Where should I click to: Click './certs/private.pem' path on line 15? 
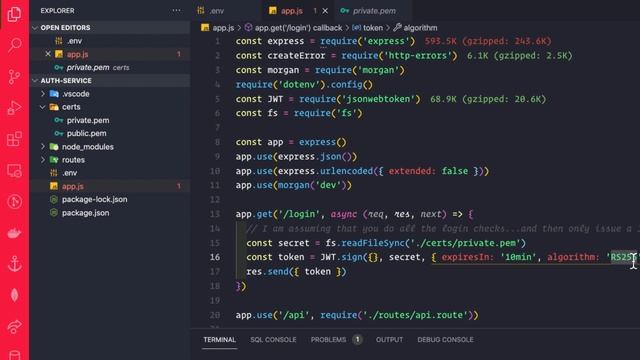(465, 243)
